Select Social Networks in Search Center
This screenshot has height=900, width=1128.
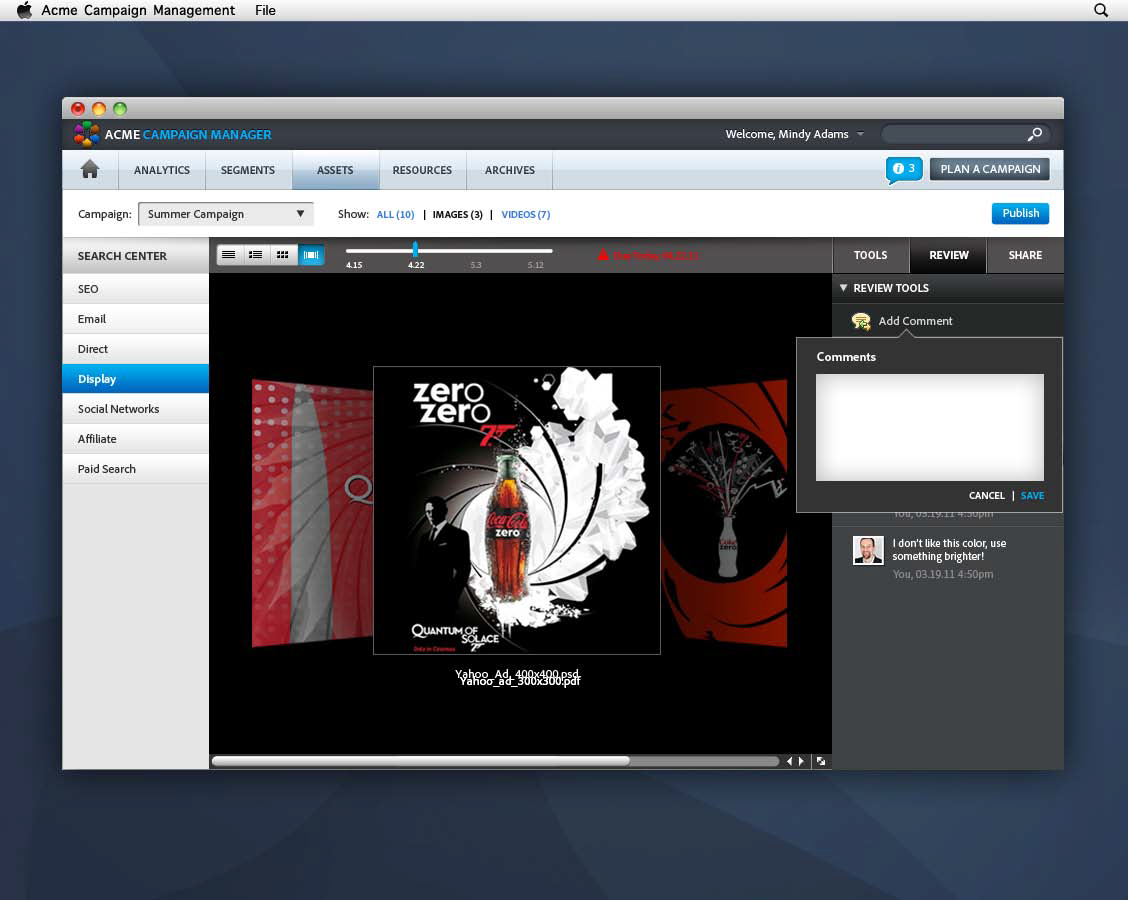(x=136, y=409)
